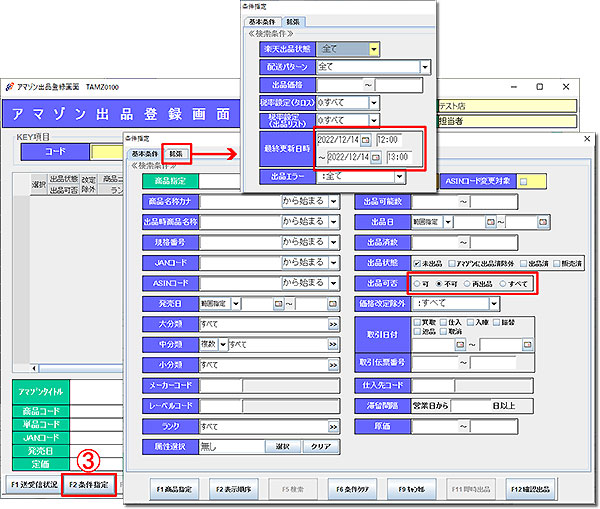Click the 小分類 browse arrow button
Viewport: 600px width, 509px height.
(332, 365)
